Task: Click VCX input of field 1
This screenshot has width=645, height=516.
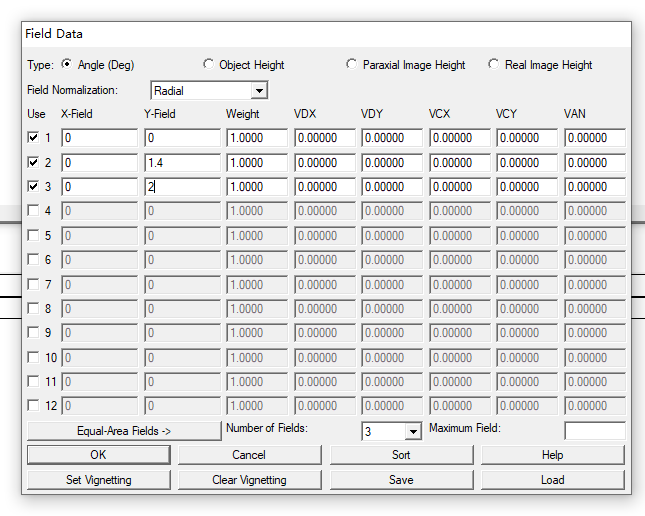Action: click(460, 138)
